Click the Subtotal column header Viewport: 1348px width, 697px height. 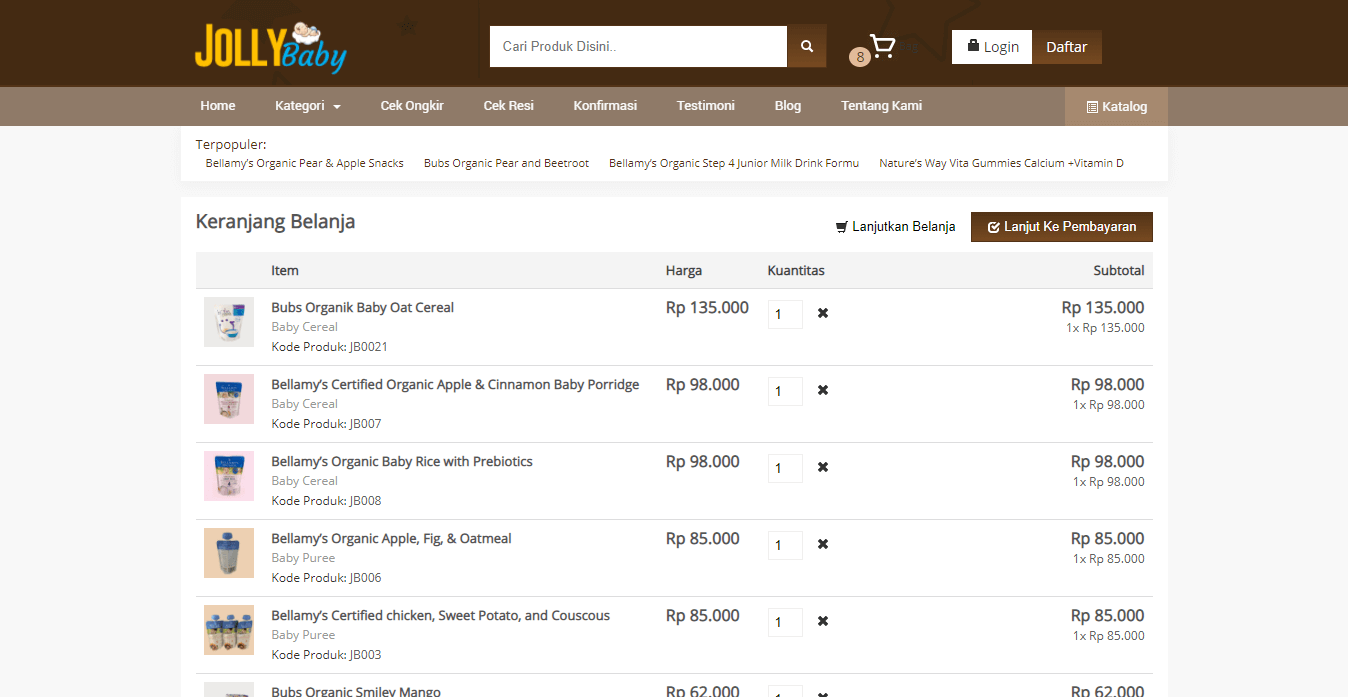1119,270
